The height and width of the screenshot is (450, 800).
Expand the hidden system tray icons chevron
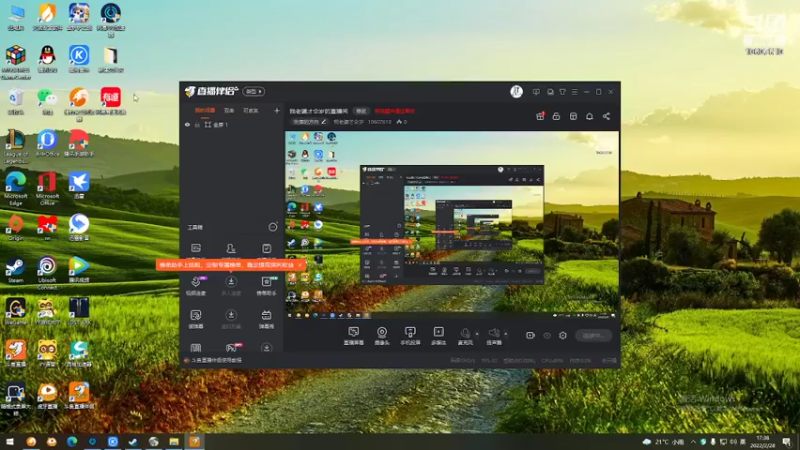pyautogui.click(x=693, y=441)
